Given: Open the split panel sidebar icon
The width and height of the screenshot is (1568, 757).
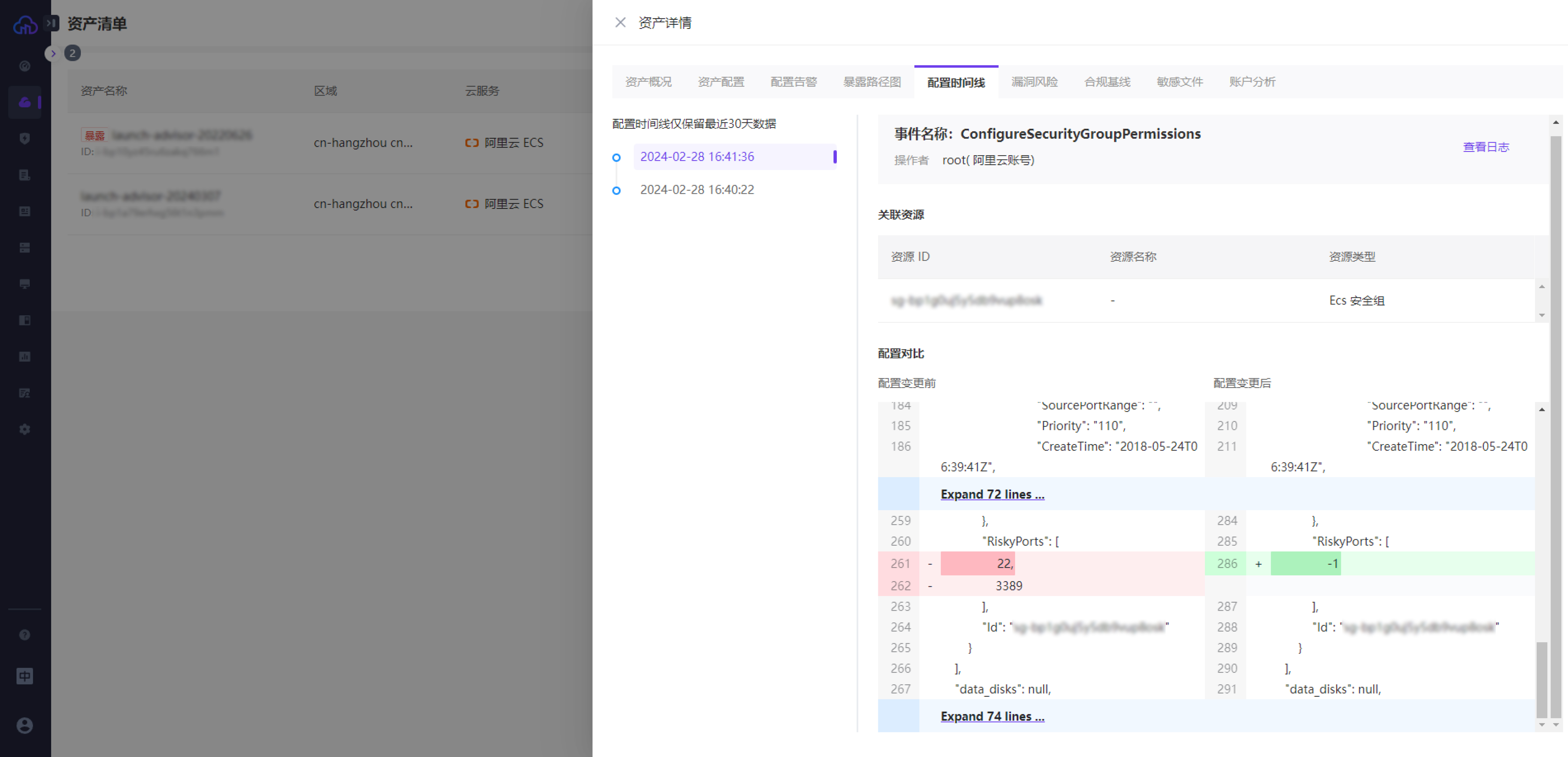Looking at the screenshot, I should click(x=24, y=320).
